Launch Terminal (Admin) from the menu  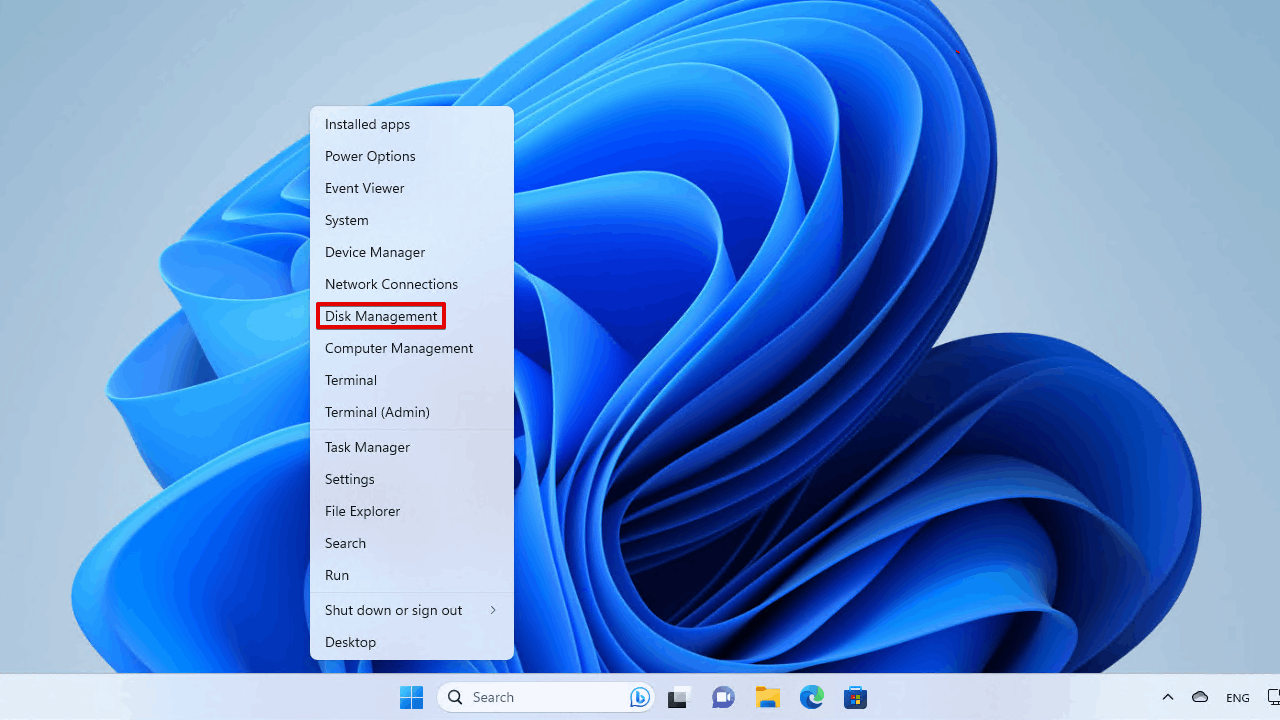click(x=412, y=412)
